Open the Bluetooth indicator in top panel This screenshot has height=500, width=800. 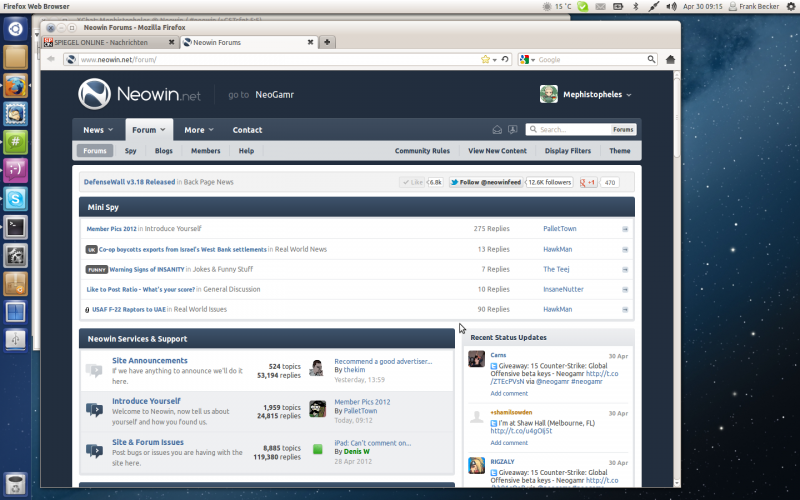(636, 7)
